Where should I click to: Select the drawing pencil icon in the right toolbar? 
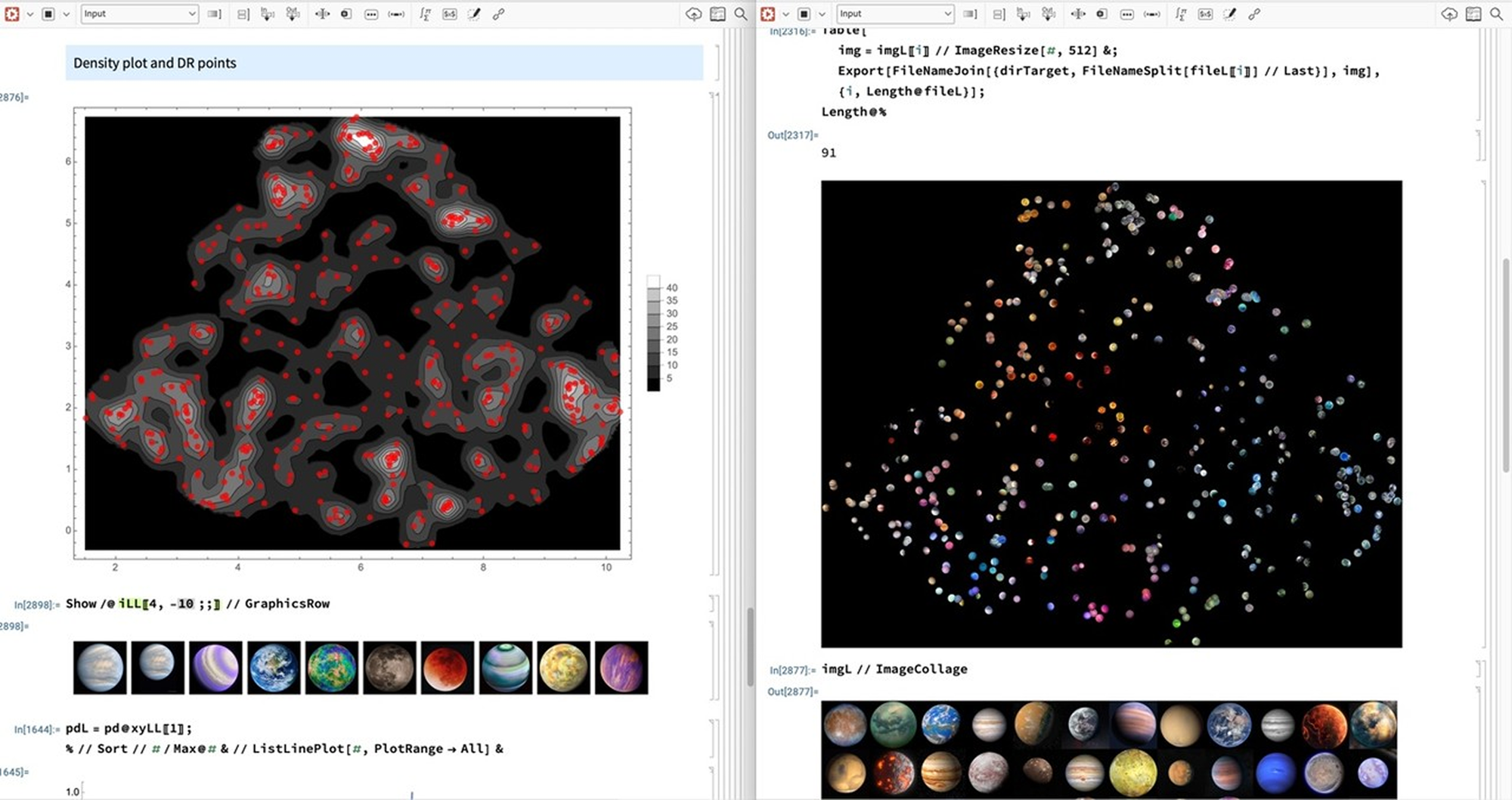pos(1230,14)
